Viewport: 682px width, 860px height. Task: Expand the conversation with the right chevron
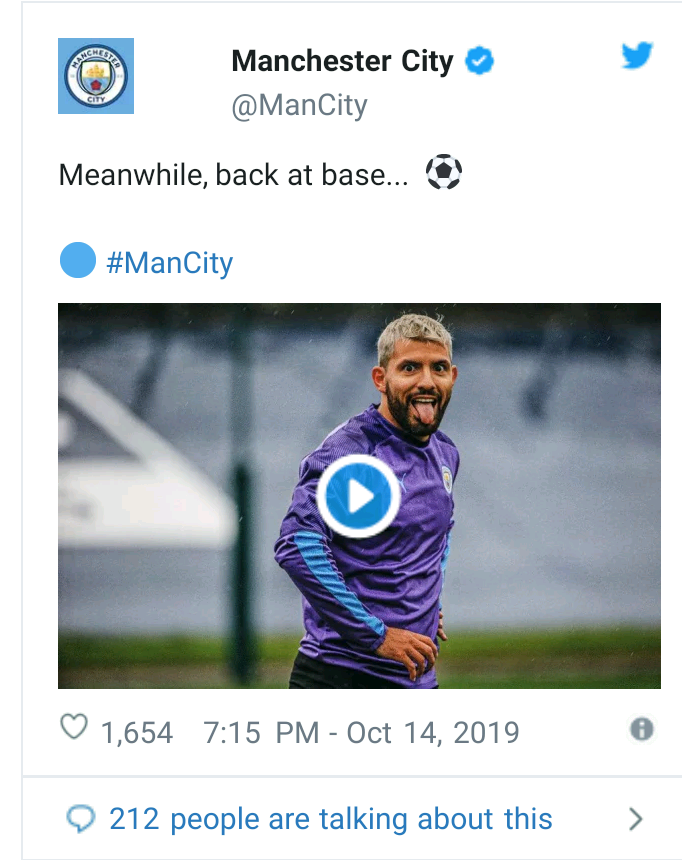tap(635, 820)
